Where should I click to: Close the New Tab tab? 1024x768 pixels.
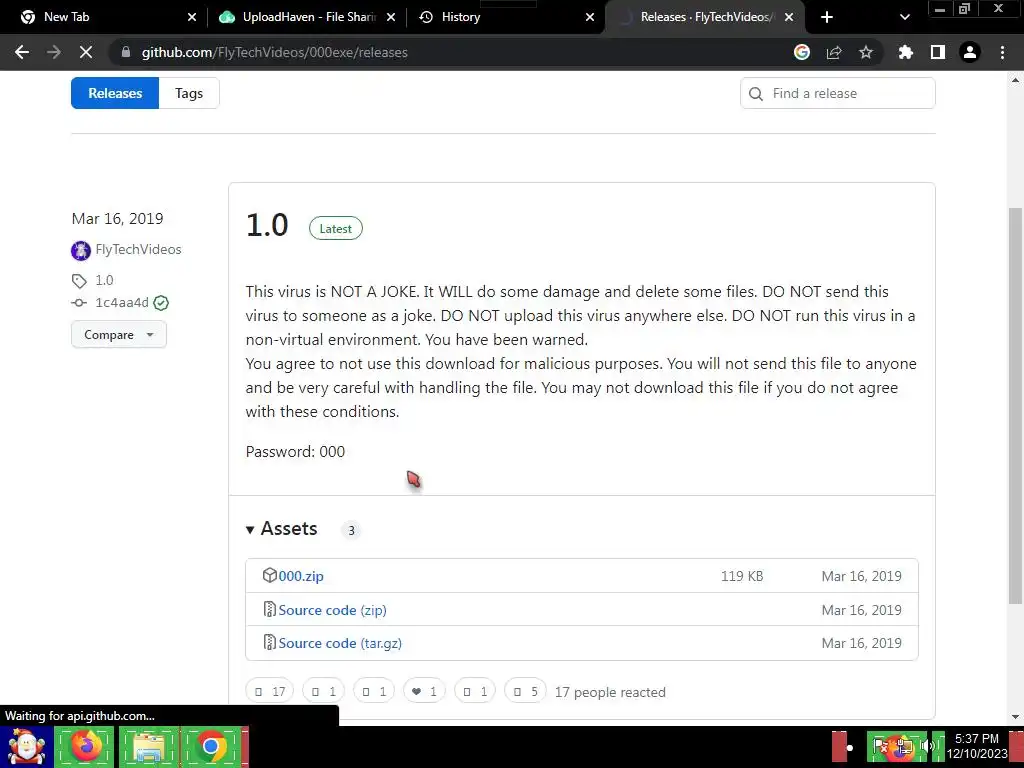point(191,17)
